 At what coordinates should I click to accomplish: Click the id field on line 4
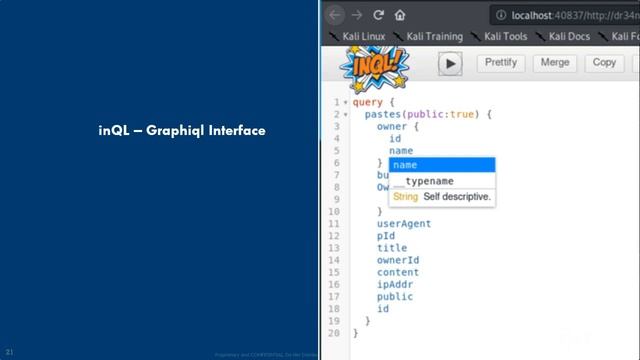click(395, 139)
